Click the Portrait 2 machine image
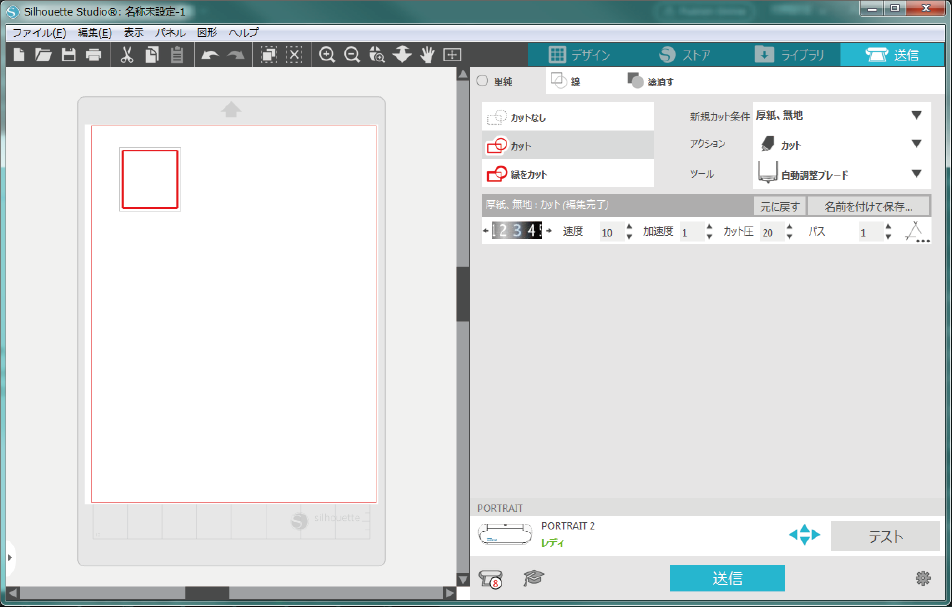This screenshot has height=607, width=952. [x=505, y=534]
